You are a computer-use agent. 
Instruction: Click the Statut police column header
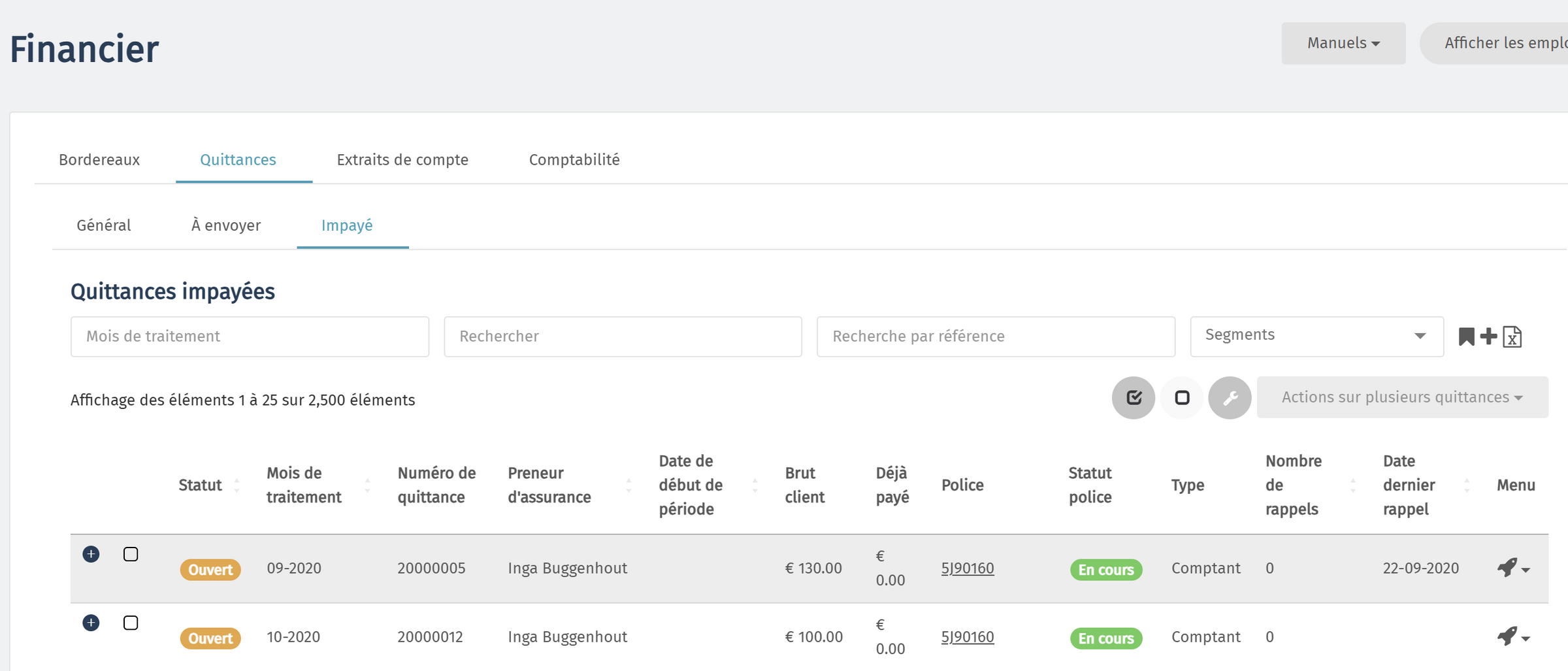[x=1090, y=485]
